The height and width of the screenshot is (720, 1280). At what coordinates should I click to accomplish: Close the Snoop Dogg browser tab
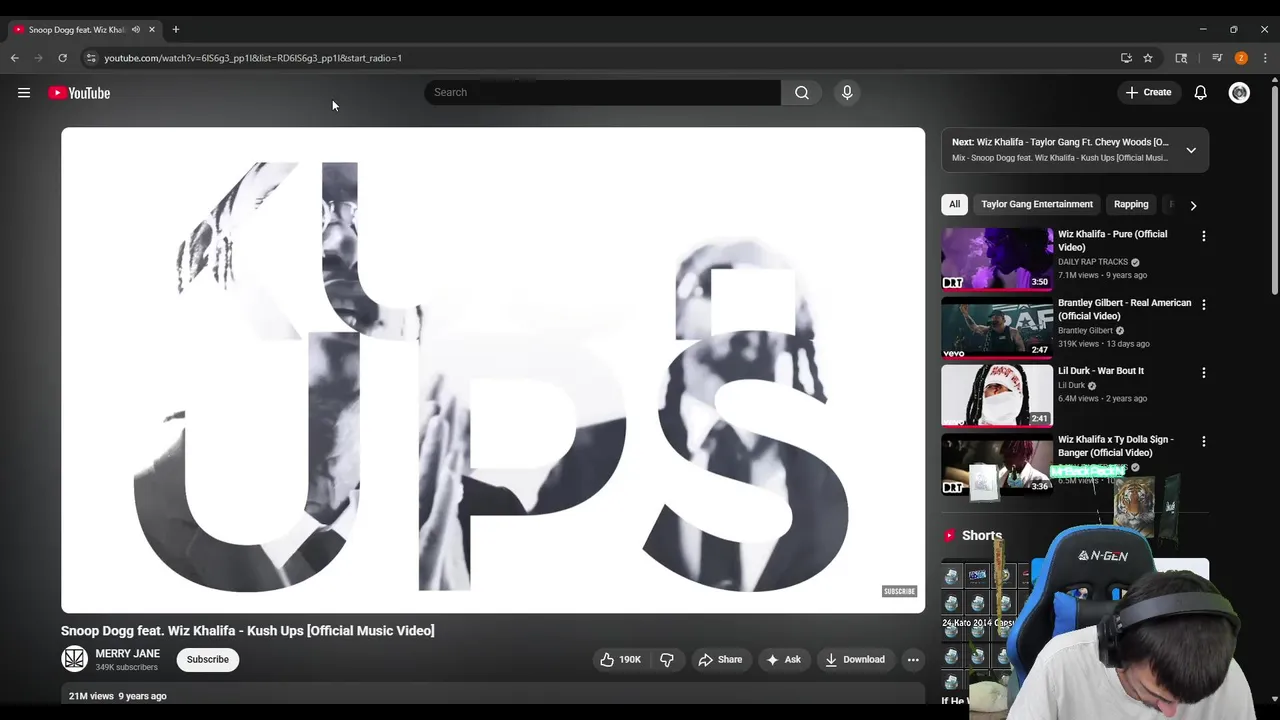pyautogui.click(x=152, y=30)
